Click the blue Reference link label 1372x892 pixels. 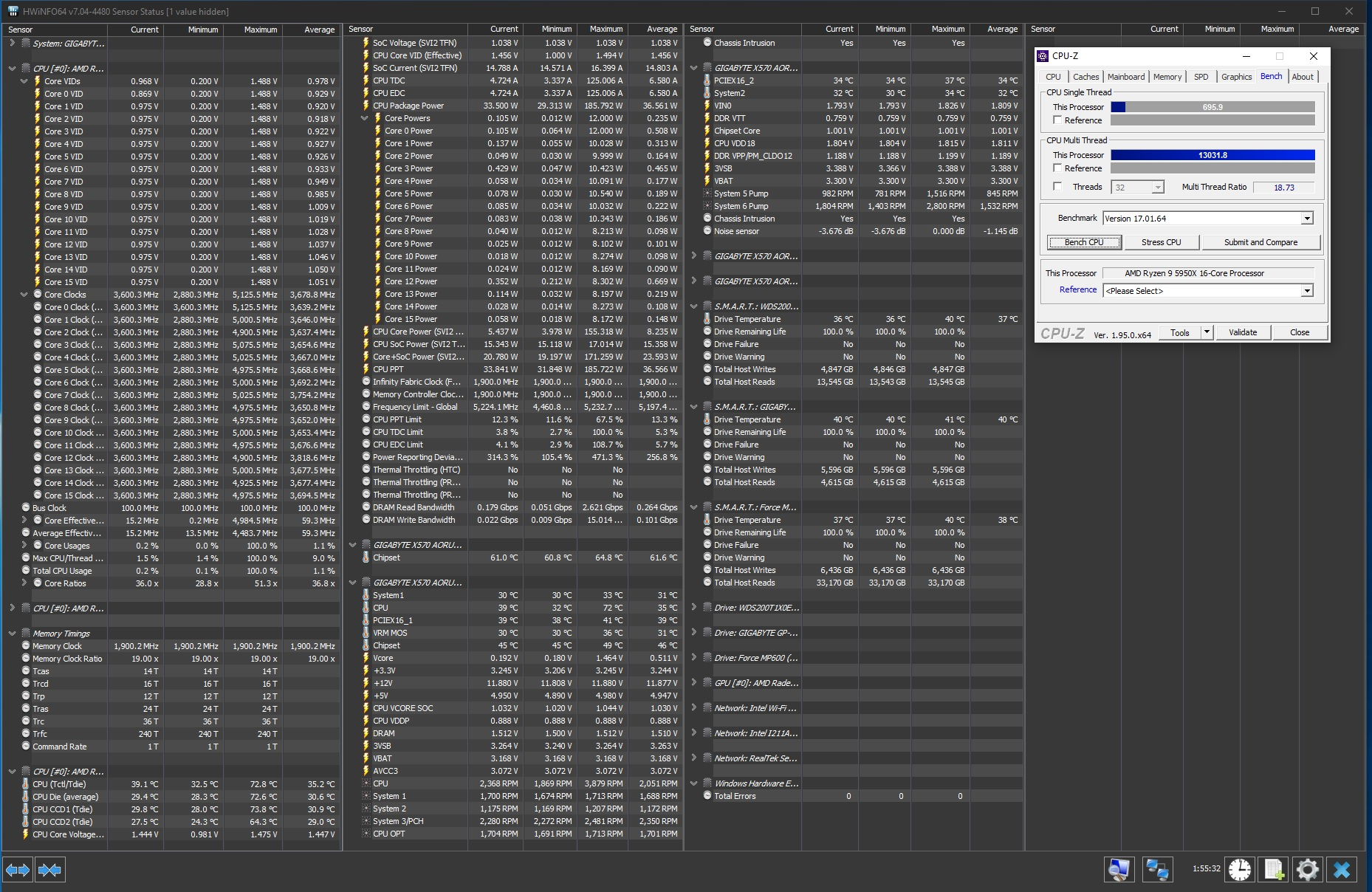coord(1077,289)
